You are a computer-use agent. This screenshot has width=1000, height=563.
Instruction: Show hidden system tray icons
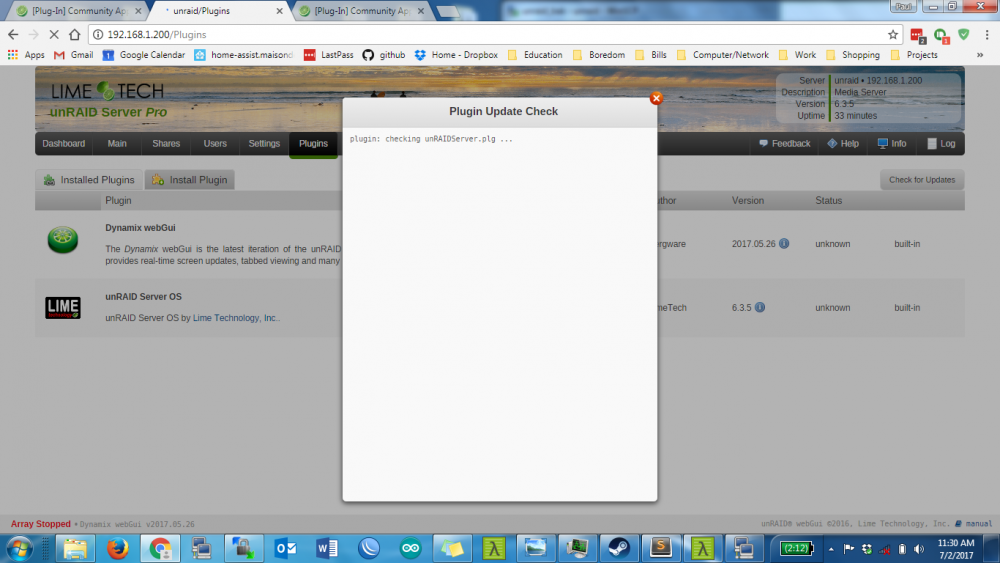tap(831, 549)
